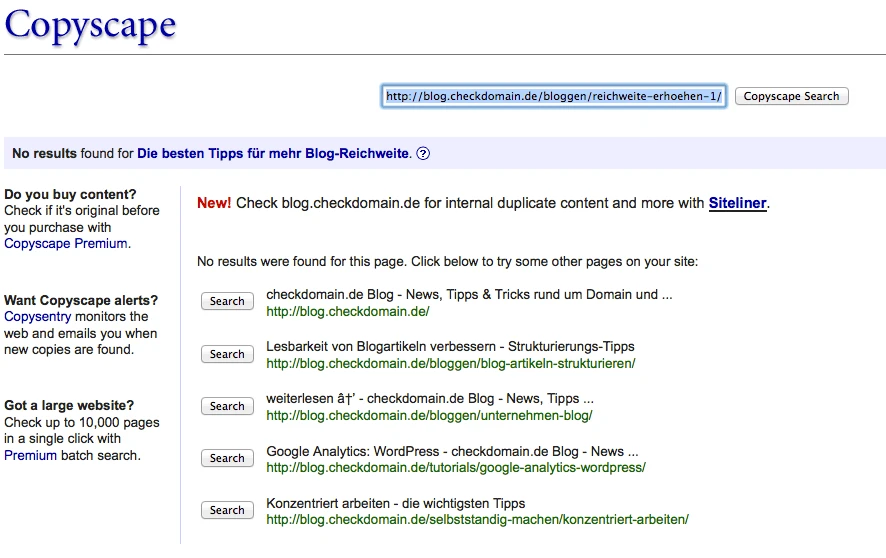
Task: Click the 'Got a large website?' heading
Action: pos(69,406)
